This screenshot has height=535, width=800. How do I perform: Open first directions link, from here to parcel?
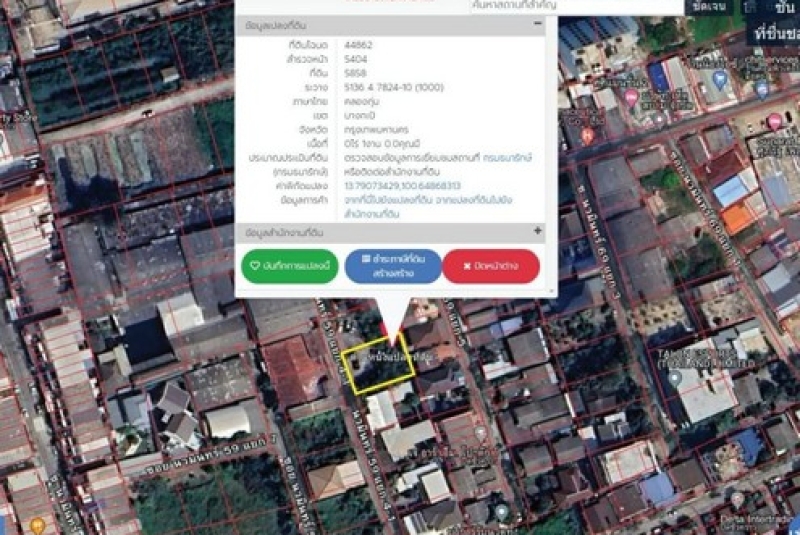tap(389, 200)
